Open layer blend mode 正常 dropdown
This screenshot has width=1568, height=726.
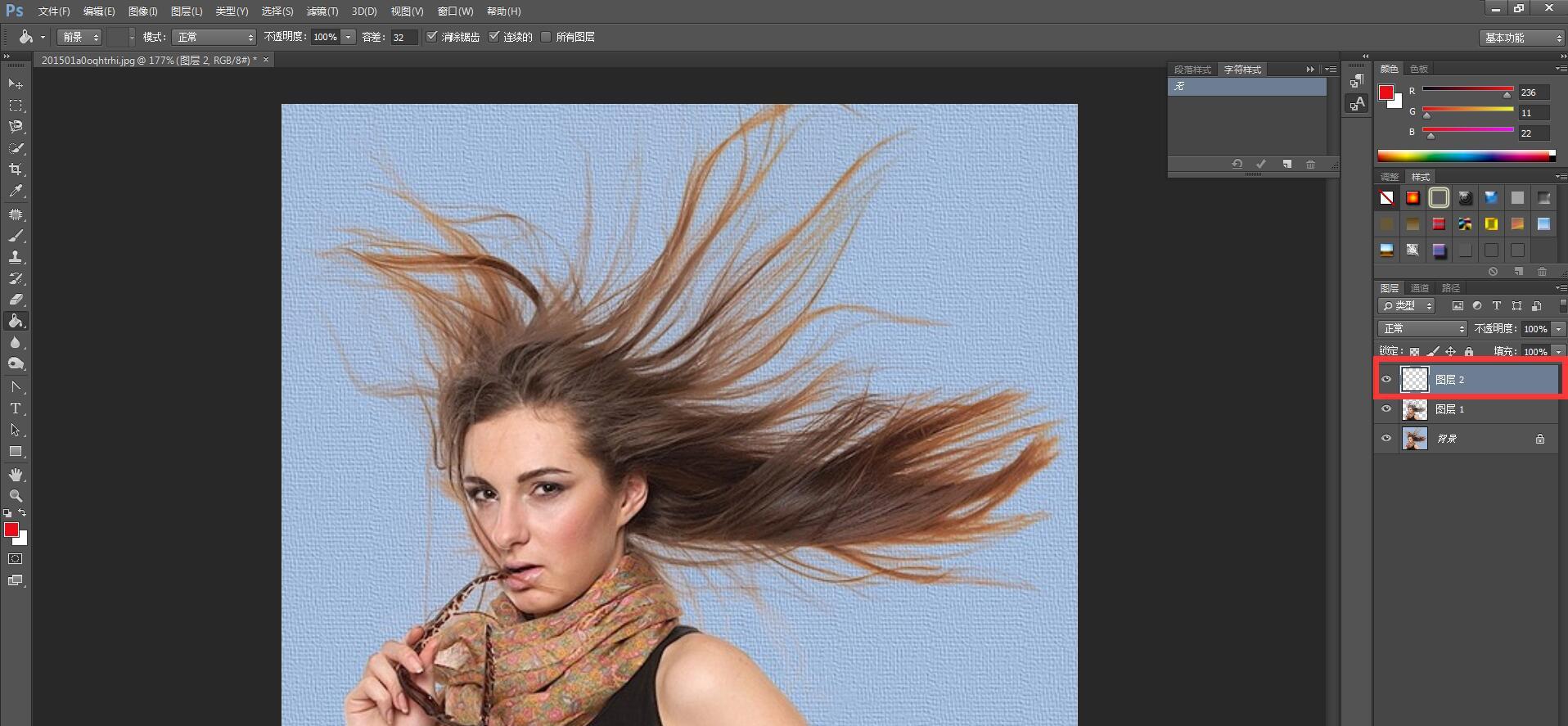pos(1422,328)
